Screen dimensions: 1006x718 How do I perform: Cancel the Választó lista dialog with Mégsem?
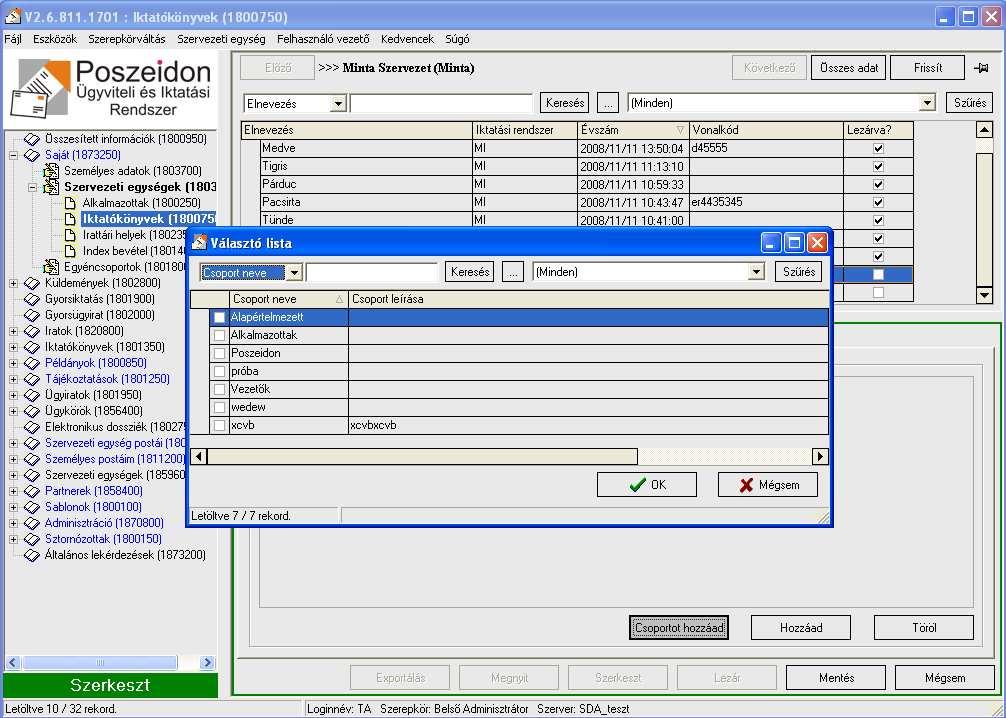pyautogui.click(x=768, y=484)
